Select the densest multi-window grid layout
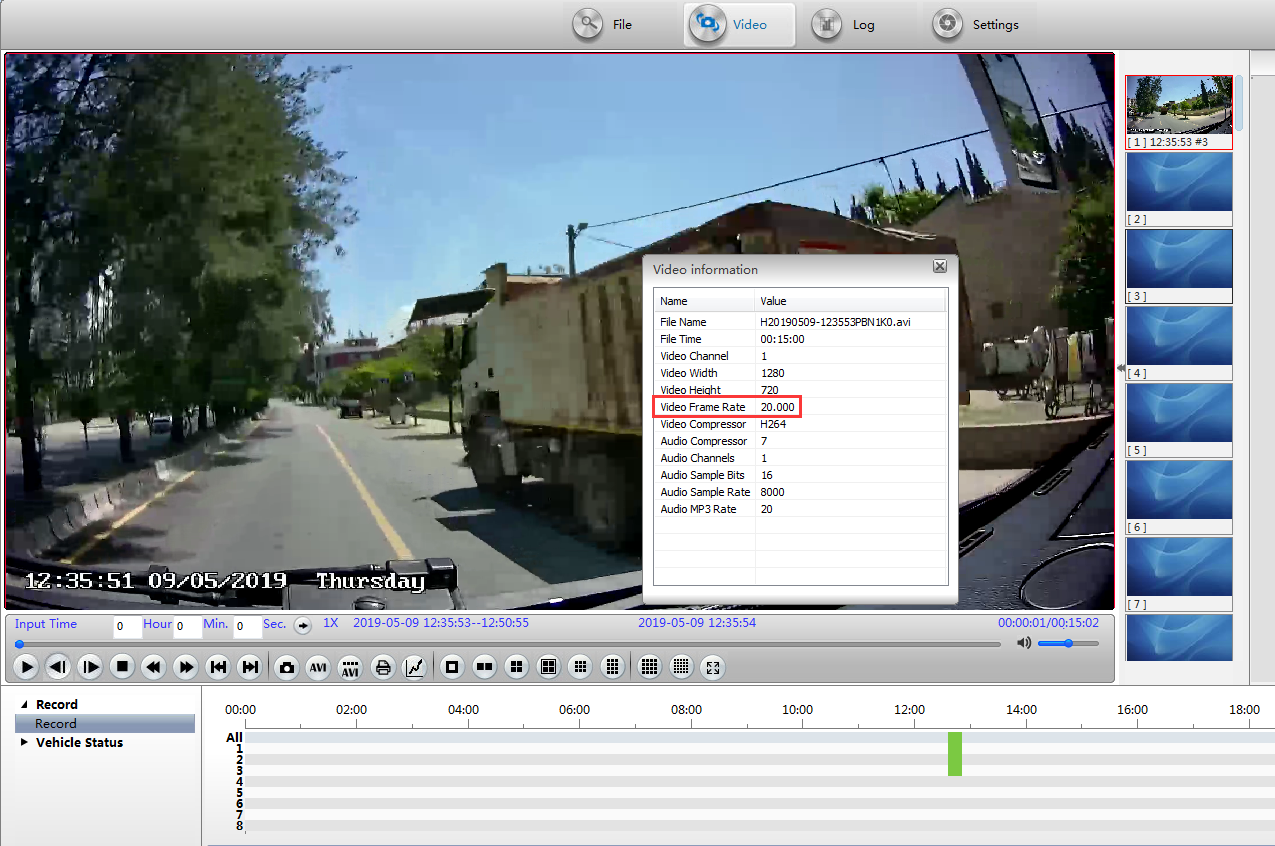The height and width of the screenshot is (846, 1275). click(681, 667)
